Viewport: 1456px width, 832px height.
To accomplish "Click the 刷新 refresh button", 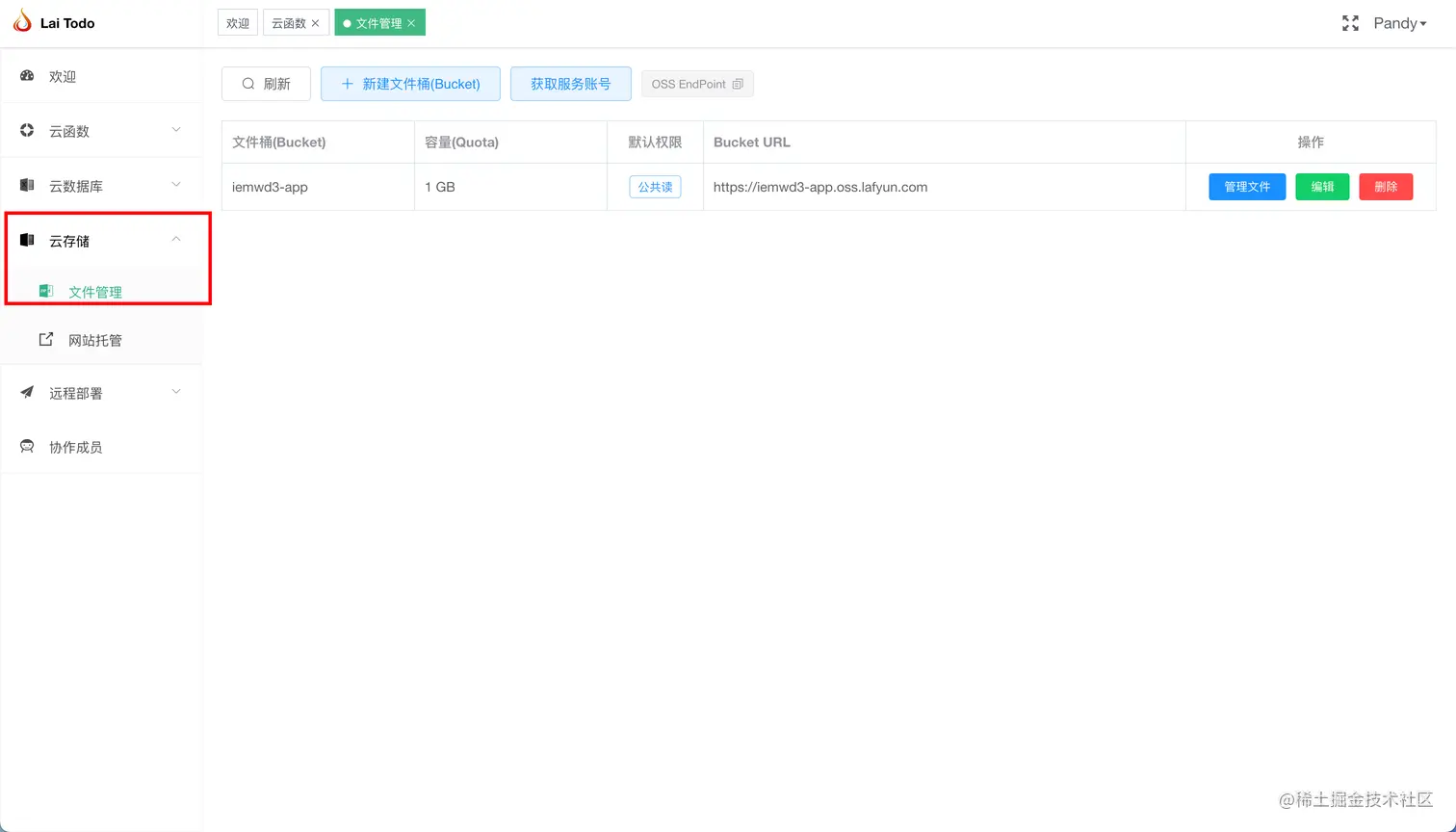I will 266,84.
